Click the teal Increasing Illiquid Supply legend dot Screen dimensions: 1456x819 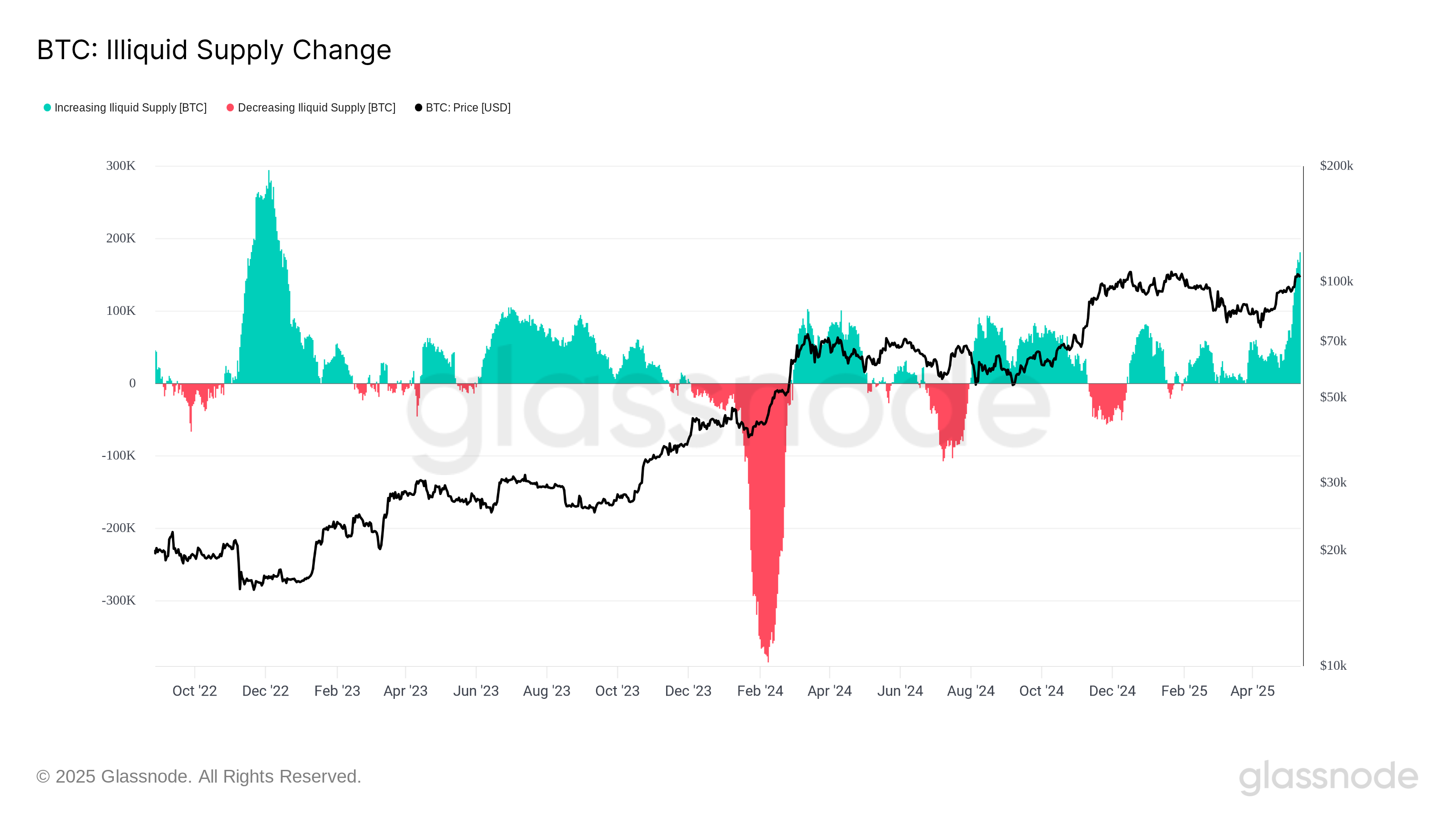[x=47, y=107]
